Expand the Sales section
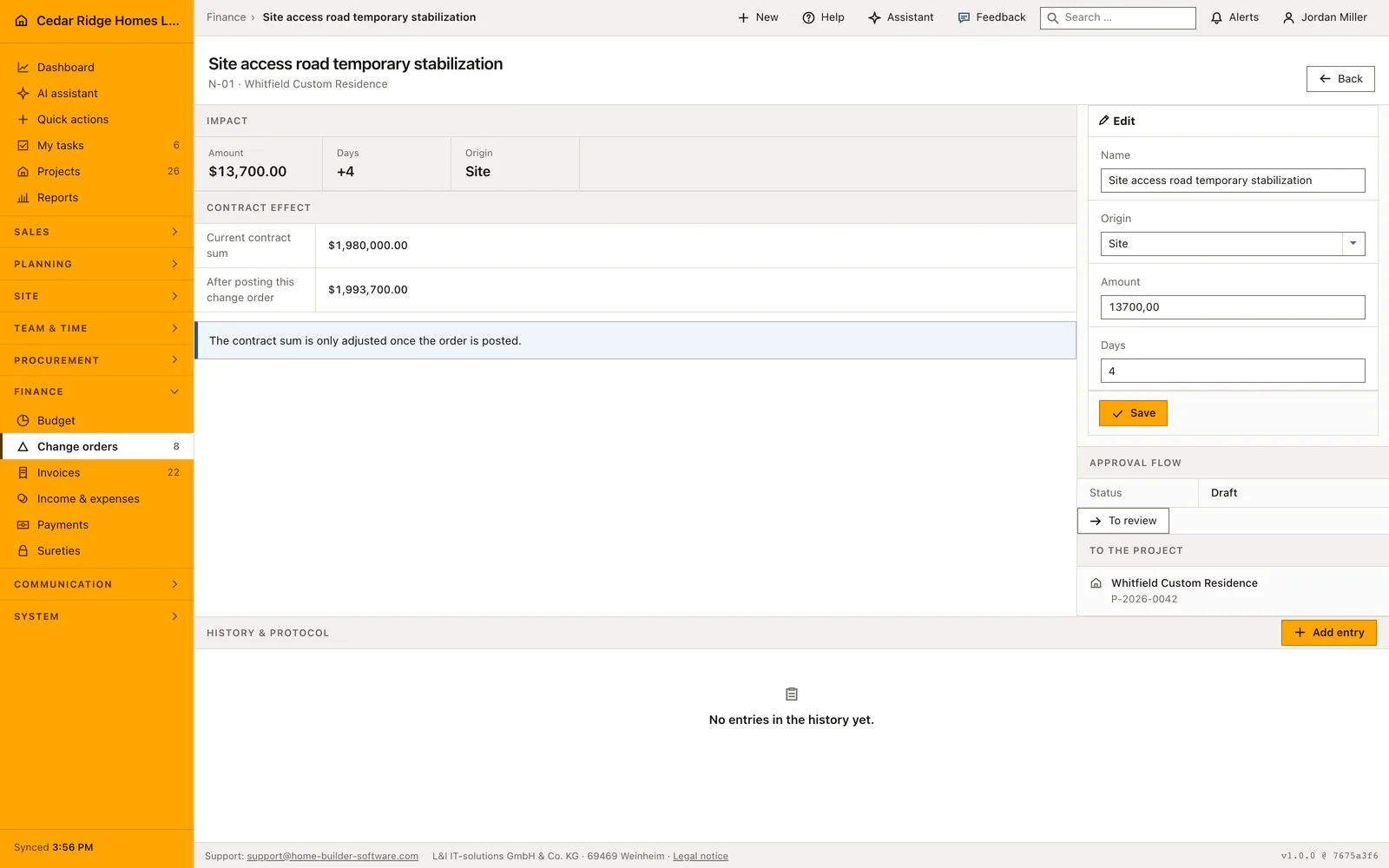 coord(96,232)
